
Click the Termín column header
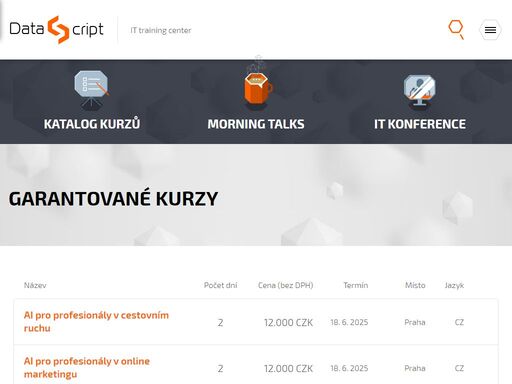[356, 285]
